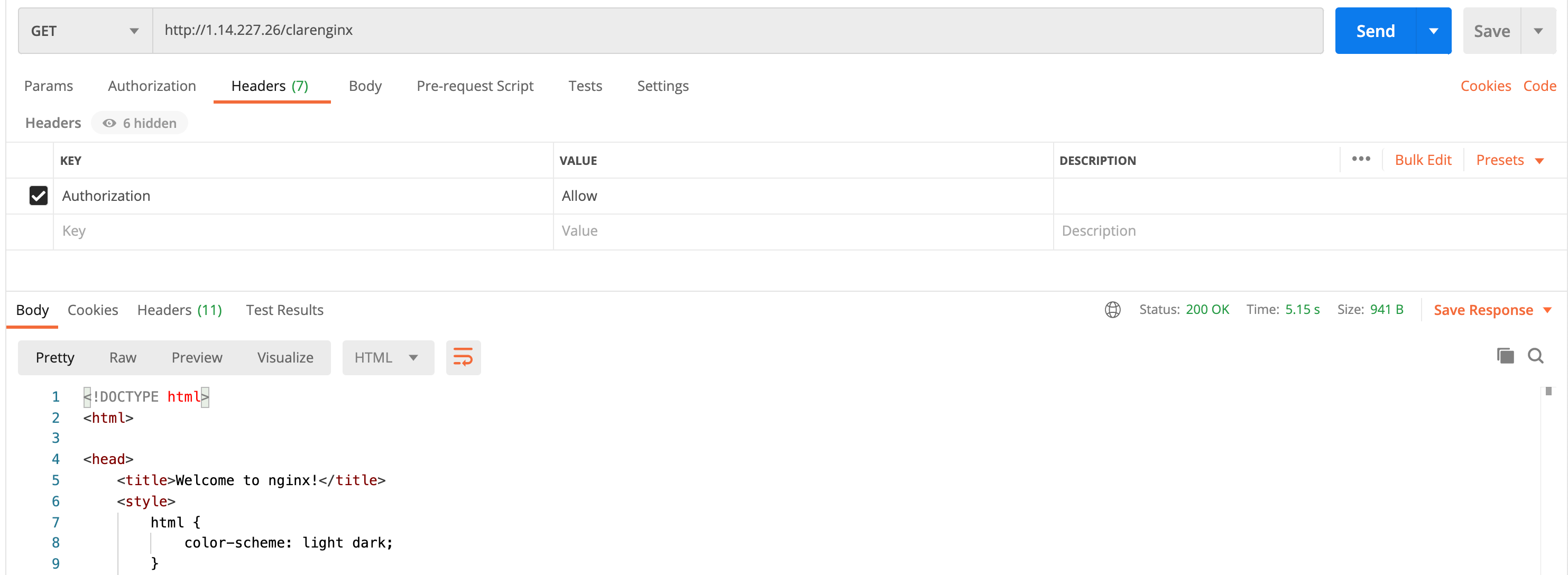Click the wrap lines icon in response toolbar
Viewport: 1568px width, 575px height.
tap(463, 357)
